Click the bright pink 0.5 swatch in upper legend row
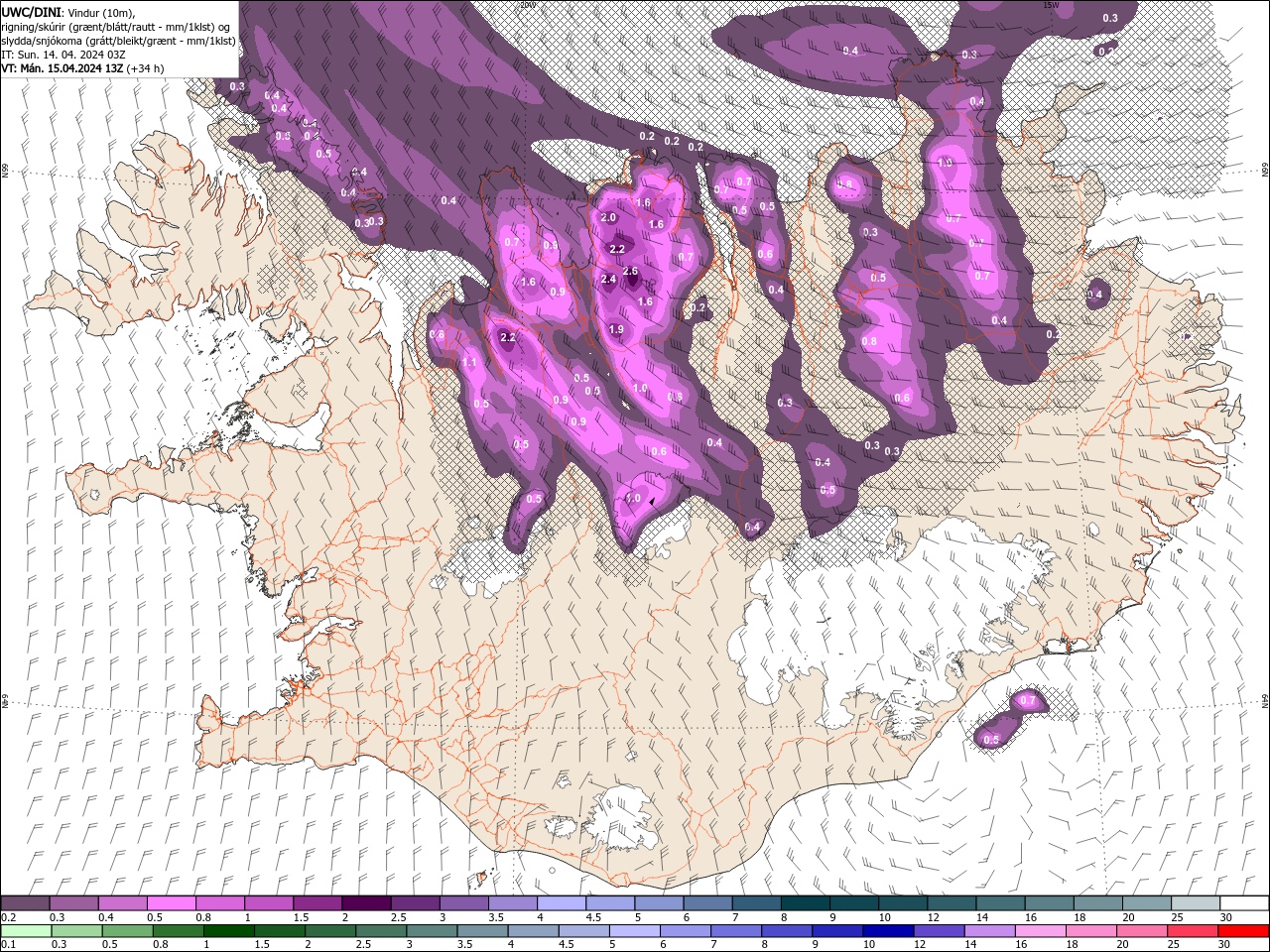The width and height of the screenshot is (1270, 952). [171, 903]
